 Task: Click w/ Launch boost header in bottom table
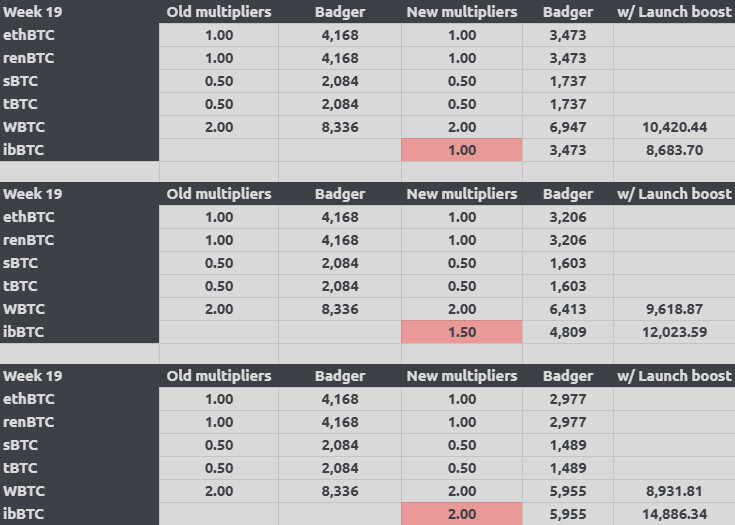point(674,376)
